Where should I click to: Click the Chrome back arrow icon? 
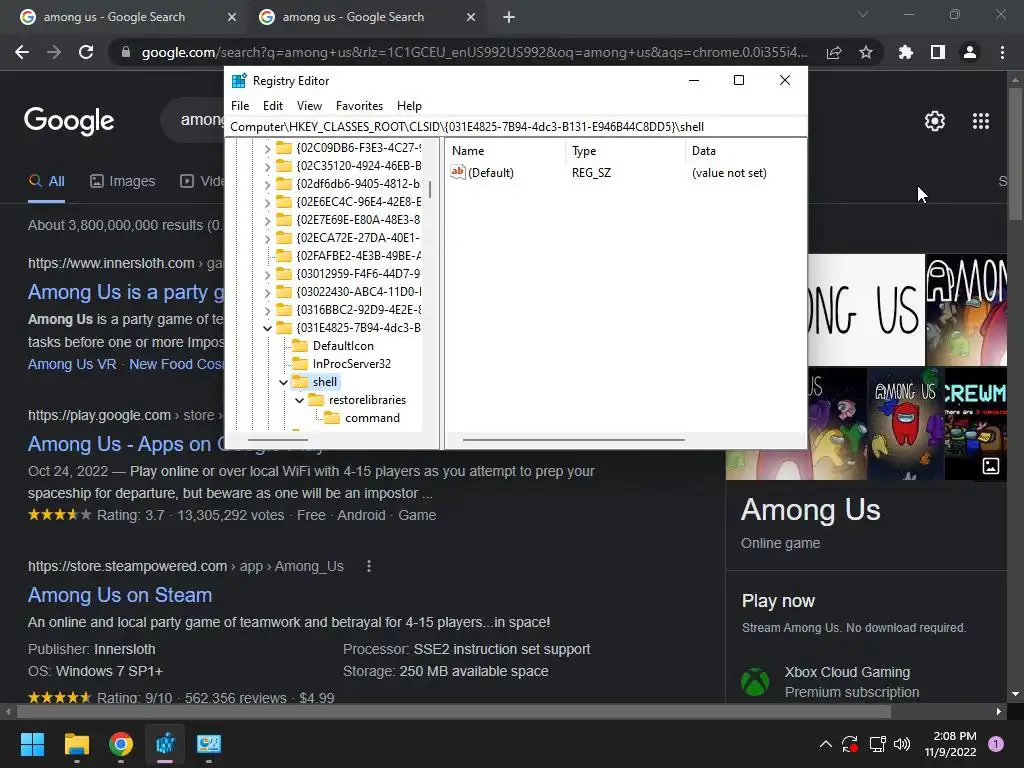[x=22, y=52]
